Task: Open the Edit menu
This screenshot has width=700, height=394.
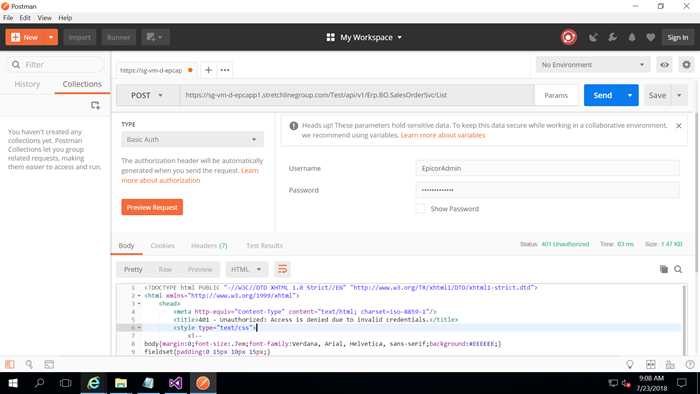Action: click(x=25, y=18)
